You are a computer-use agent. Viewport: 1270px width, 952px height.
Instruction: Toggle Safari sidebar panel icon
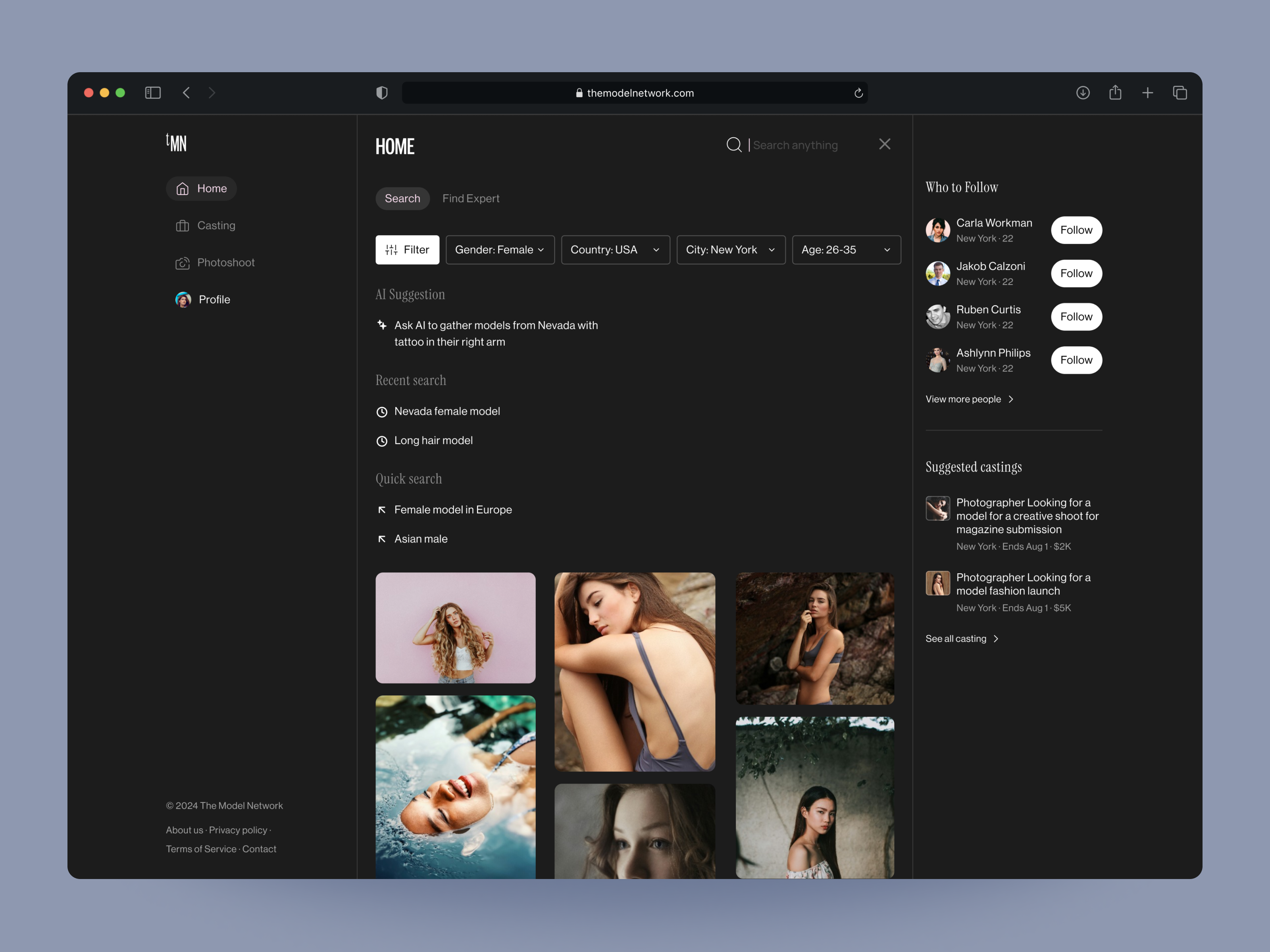pyautogui.click(x=153, y=93)
